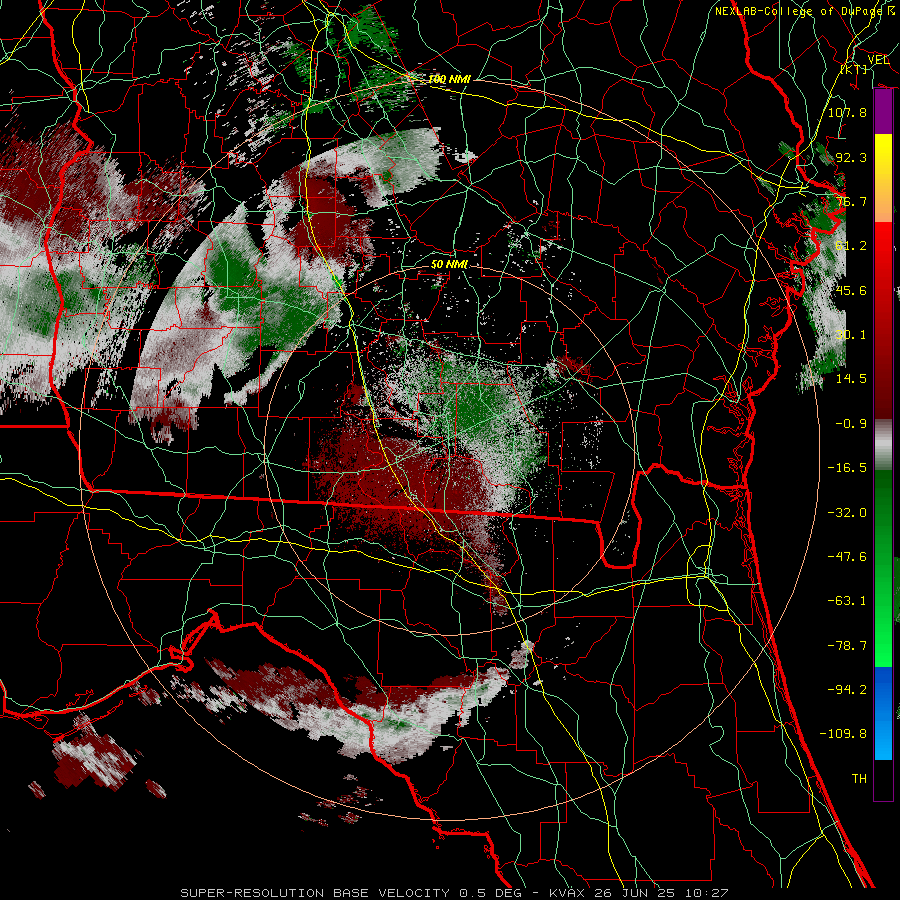Screen dimensions: 900x900
Task: Click the 50 NMI range ring label
Action: [x=449, y=265]
